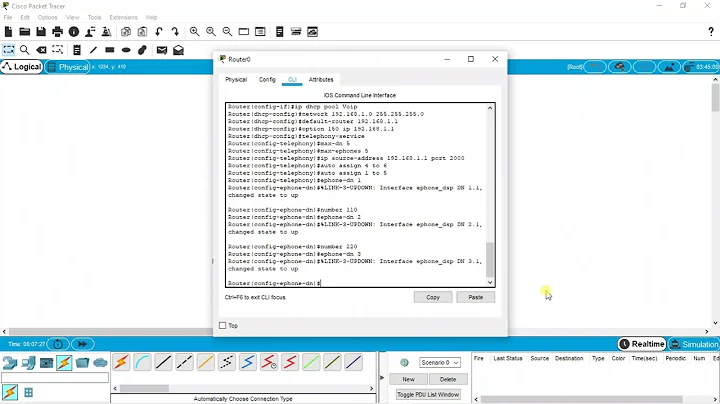Viewport: 720px width, 404px height.
Task: Click the Copy button below CLI
Action: [x=433, y=297]
